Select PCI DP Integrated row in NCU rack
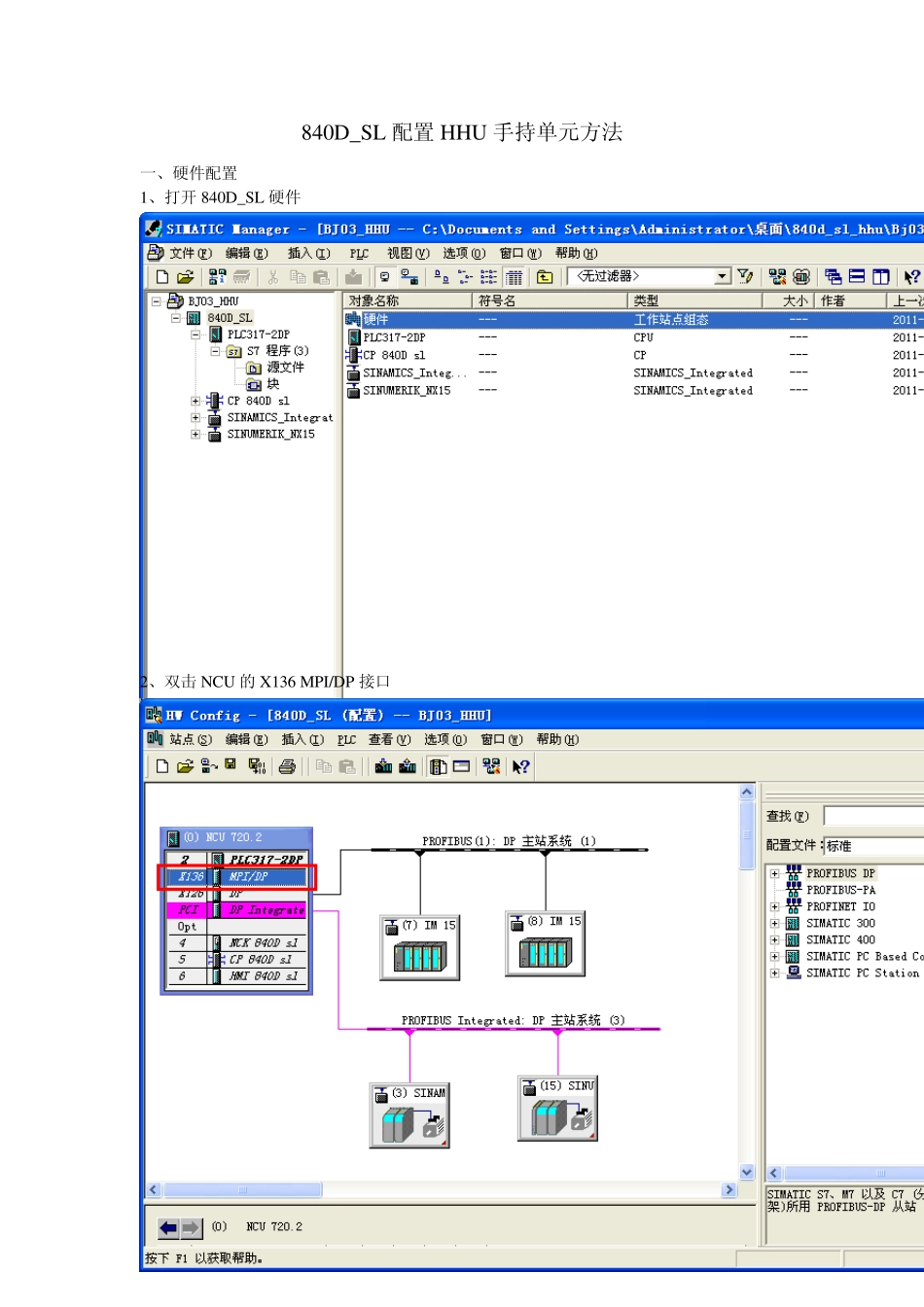Viewport: 924px width, 1307px height. click(237, 910)
